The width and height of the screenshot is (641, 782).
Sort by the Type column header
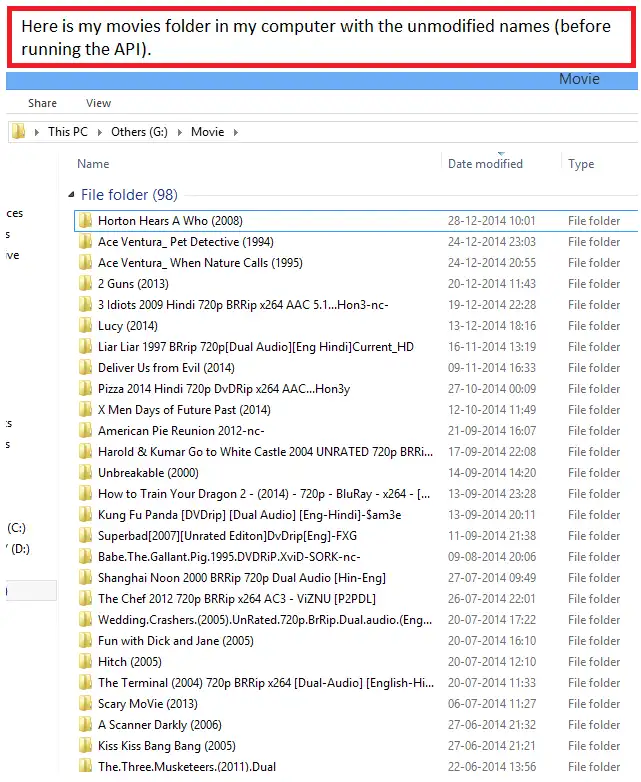point(581,164)
